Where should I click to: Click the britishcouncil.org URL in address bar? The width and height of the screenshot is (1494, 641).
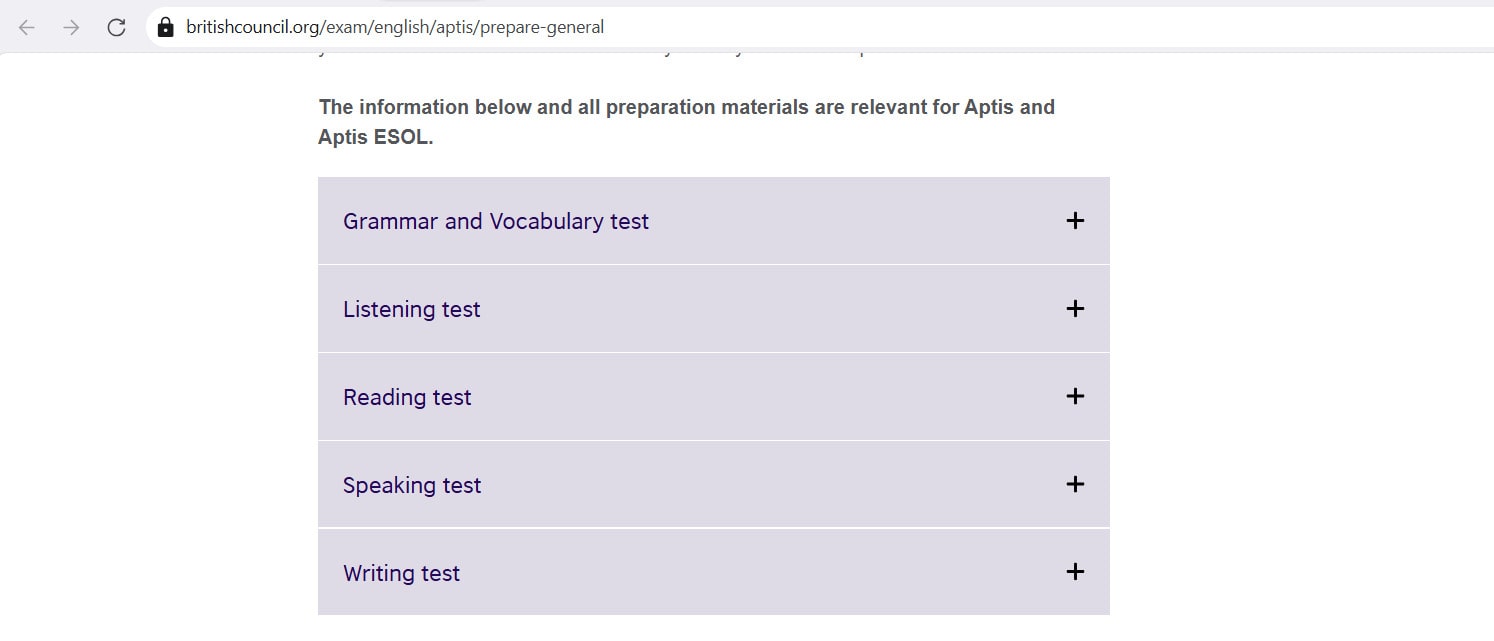395,28
